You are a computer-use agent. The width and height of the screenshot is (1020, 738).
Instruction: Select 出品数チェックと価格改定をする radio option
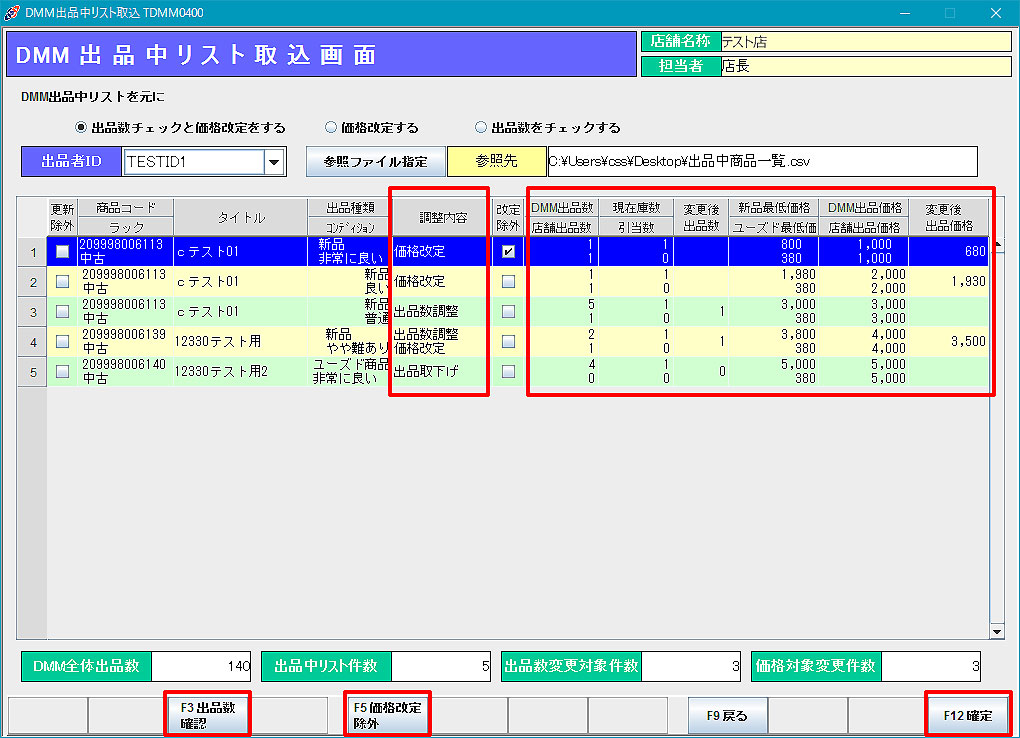(82, 128)
